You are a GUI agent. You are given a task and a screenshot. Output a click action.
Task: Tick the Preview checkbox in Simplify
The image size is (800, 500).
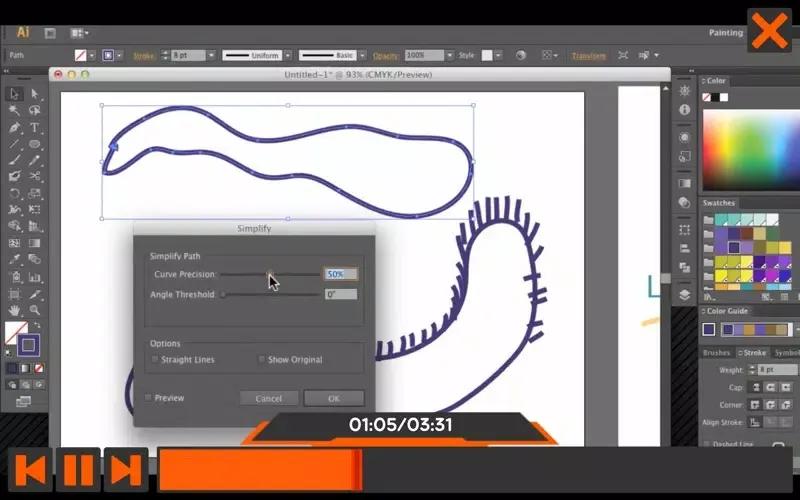(x=148, y=397)
